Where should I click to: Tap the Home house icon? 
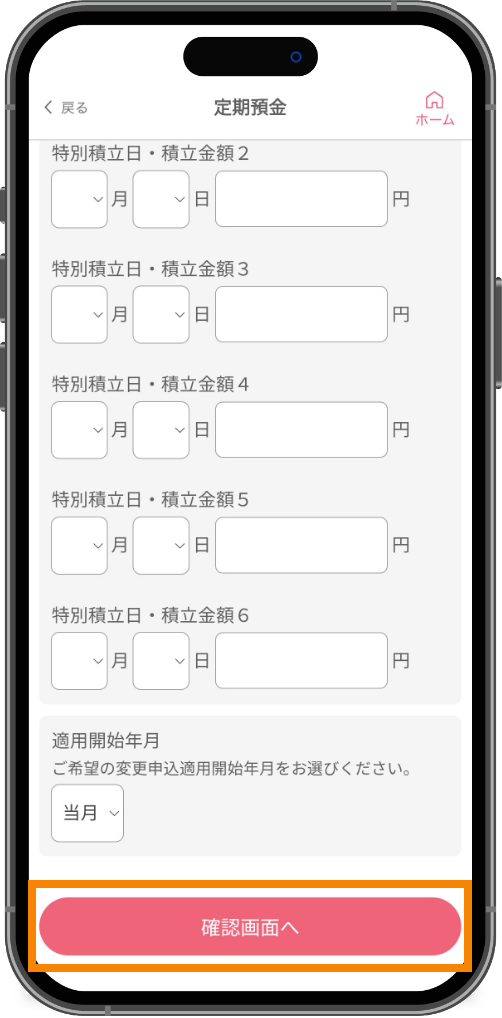(434, 108)
